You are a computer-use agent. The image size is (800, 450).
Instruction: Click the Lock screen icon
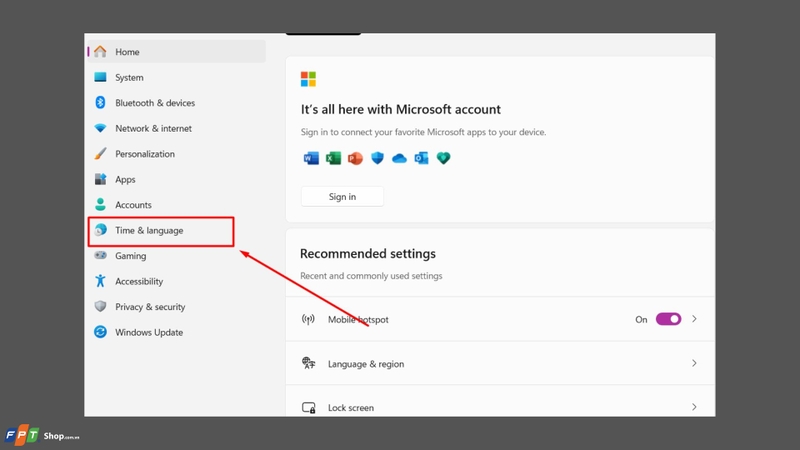(308, 408)
